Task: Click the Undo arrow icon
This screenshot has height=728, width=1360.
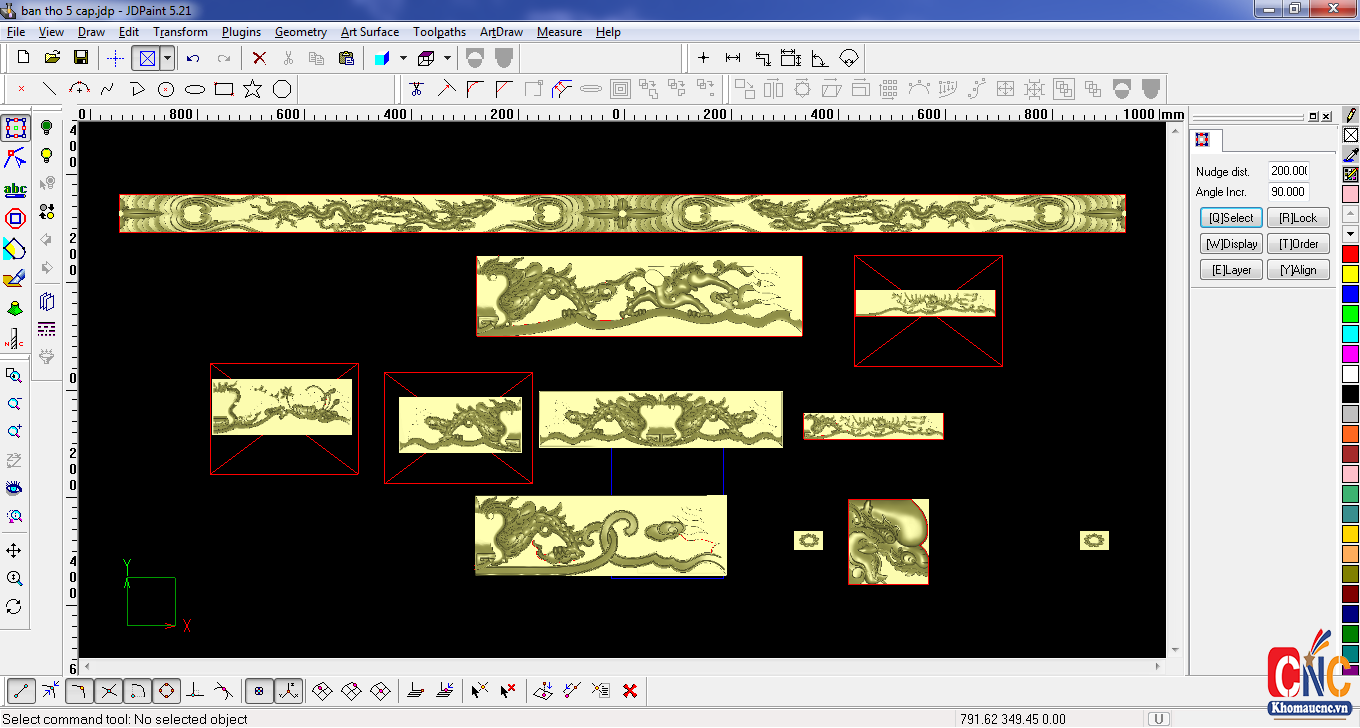Action: 193,58
